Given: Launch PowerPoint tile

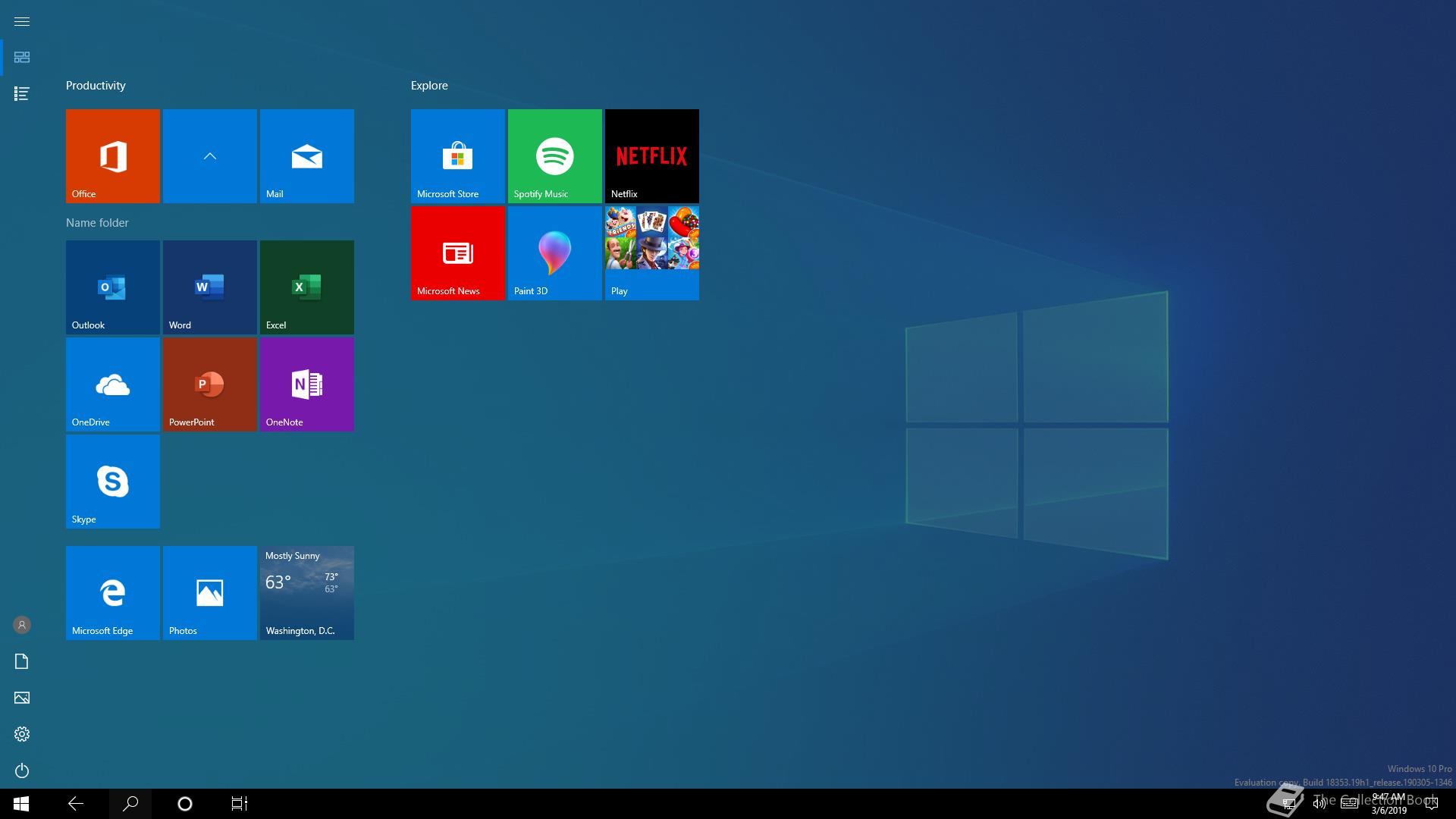Looking at the screenshot, I should coord(209,384).
